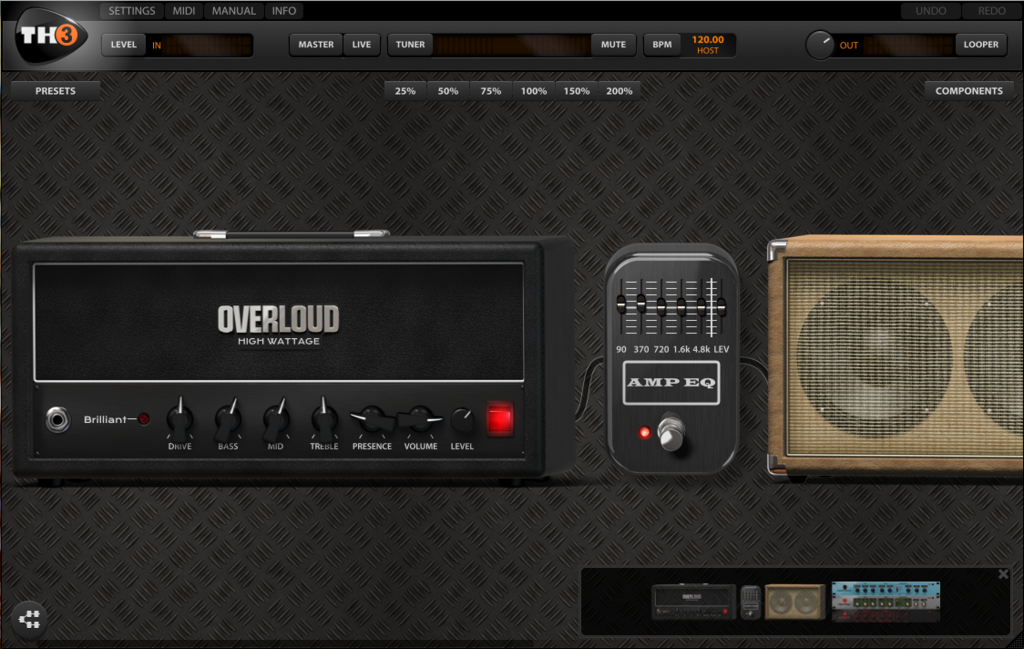Screen dimensions: 1024x649
Task: Toggle the AMP EQ red status LED
Action: tap(645, 432)
